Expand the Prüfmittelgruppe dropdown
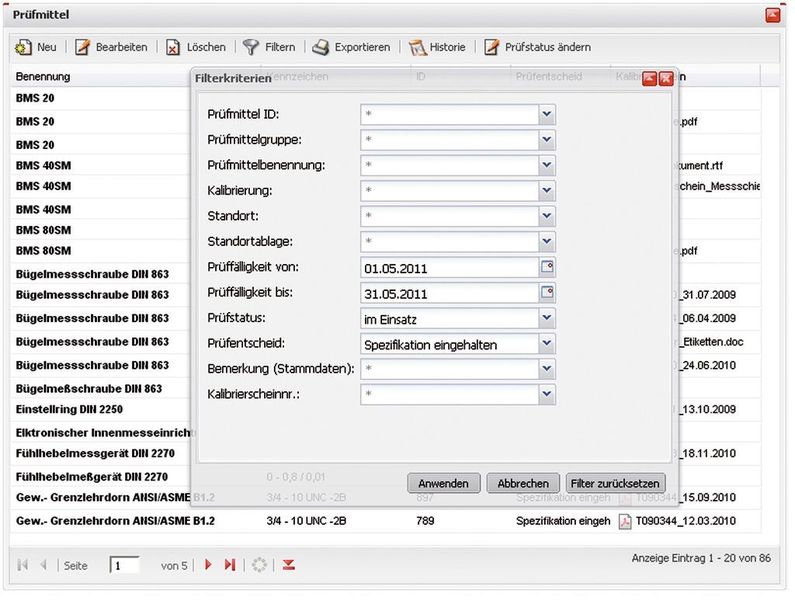This screenshot has height=600, width=795. point(547,140)
